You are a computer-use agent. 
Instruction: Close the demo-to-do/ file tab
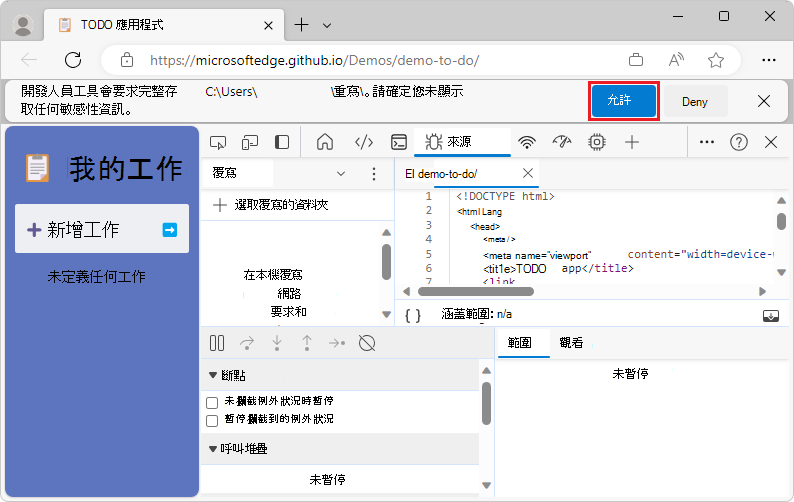[x=528, y=173]
